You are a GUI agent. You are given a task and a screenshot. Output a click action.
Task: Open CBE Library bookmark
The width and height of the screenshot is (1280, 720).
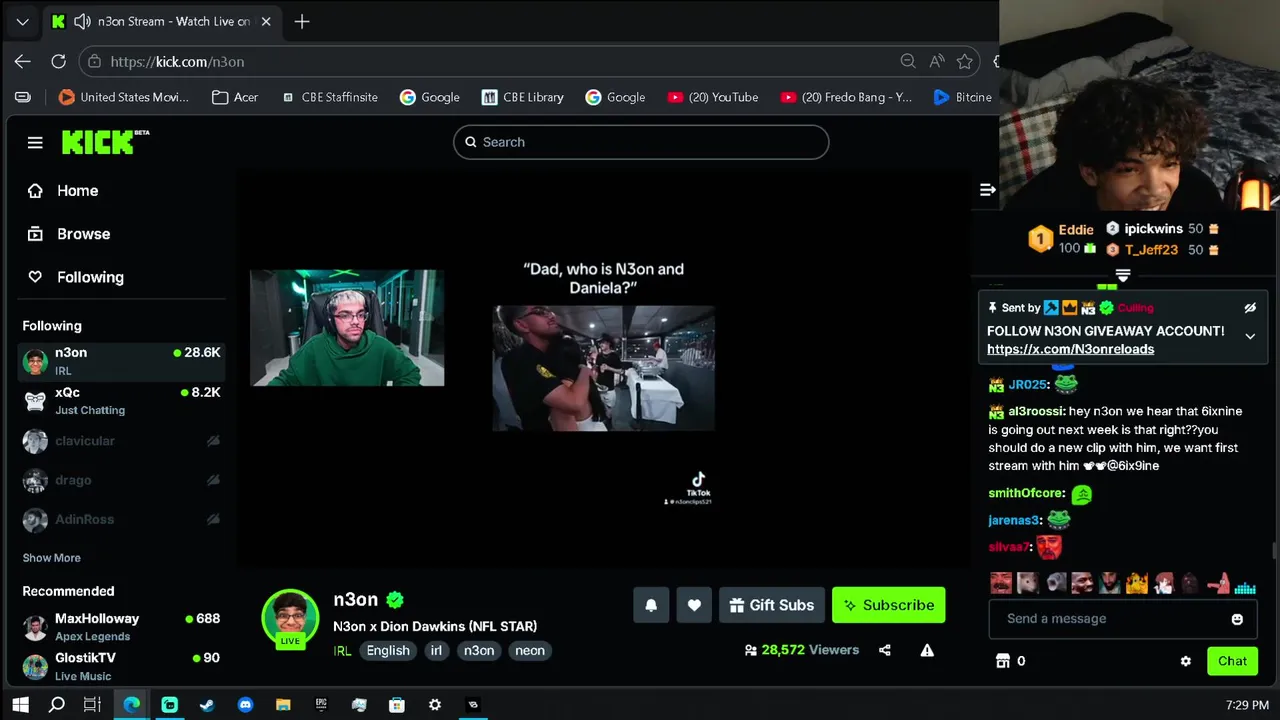523,97
